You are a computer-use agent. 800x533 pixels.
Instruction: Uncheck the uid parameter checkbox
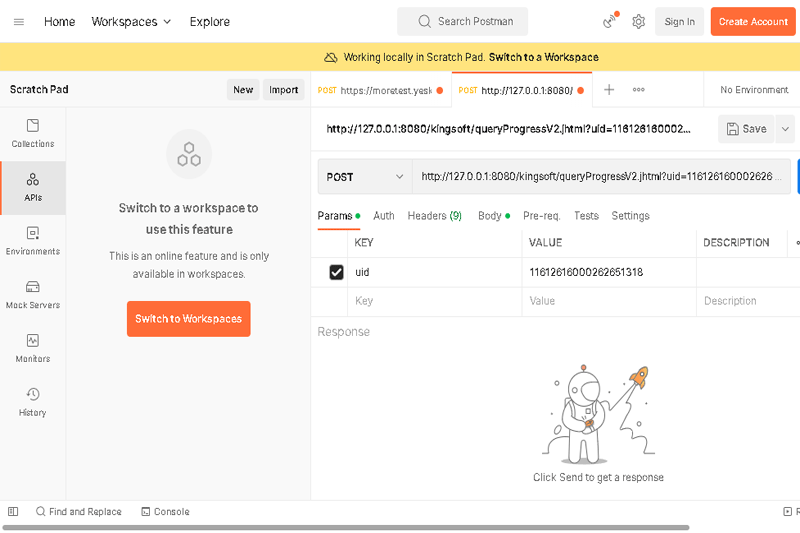(x=336, y=272)
